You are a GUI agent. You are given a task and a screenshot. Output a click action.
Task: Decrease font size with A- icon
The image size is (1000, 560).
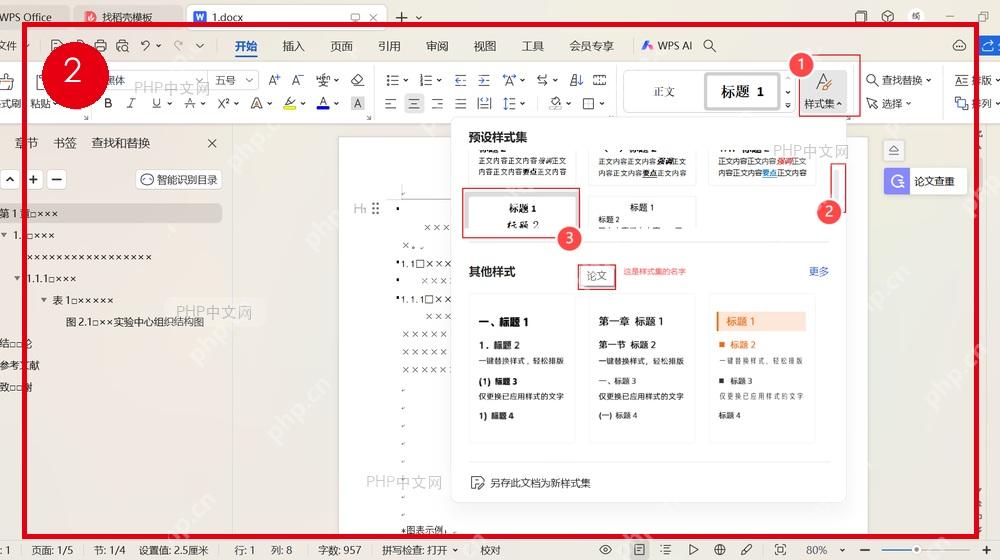(x=297, y=80)
